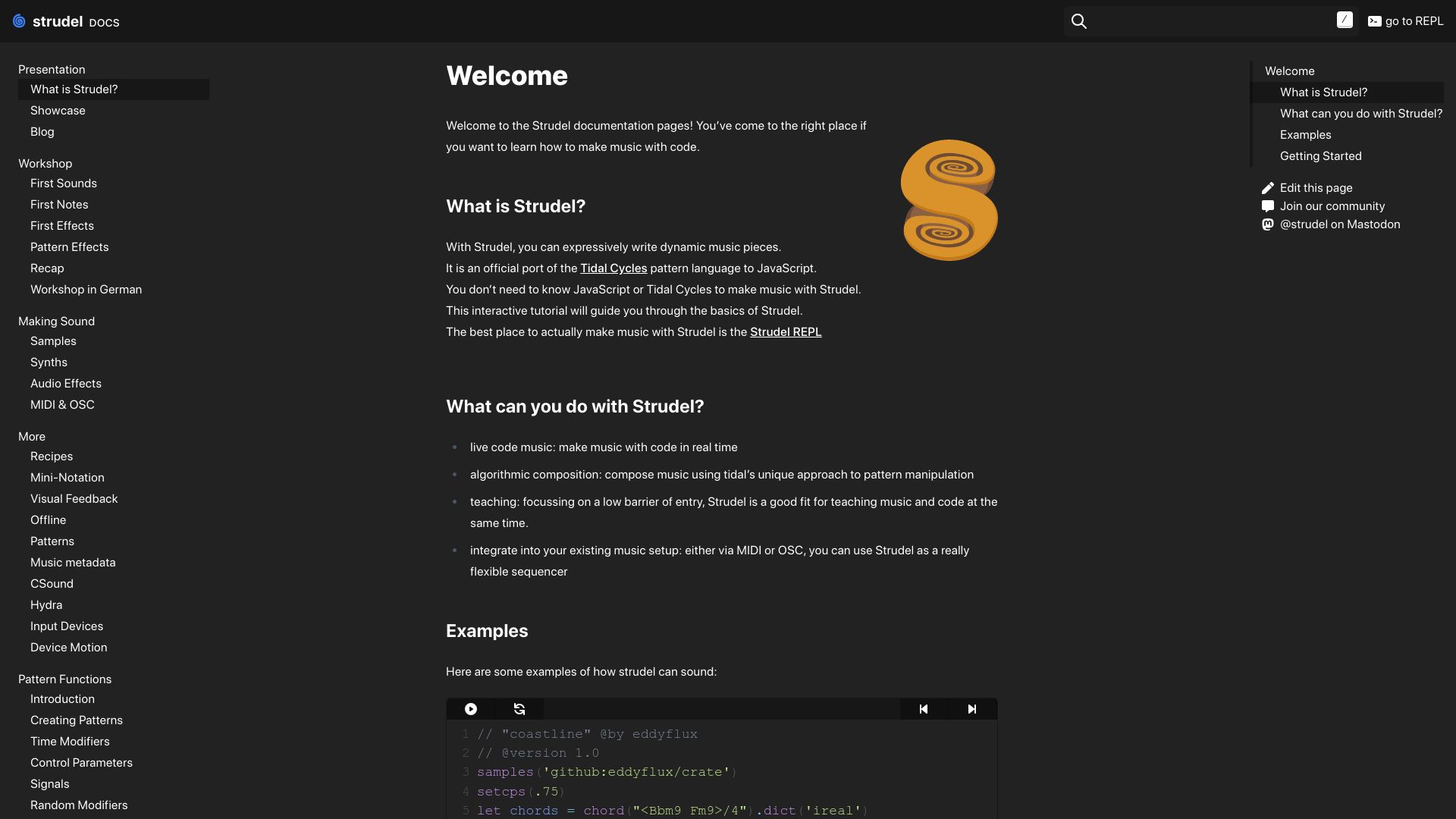The height and width of the screenshot is (819, 1456).
Task: Open the go to REPL link
Action: (1405, 21)
